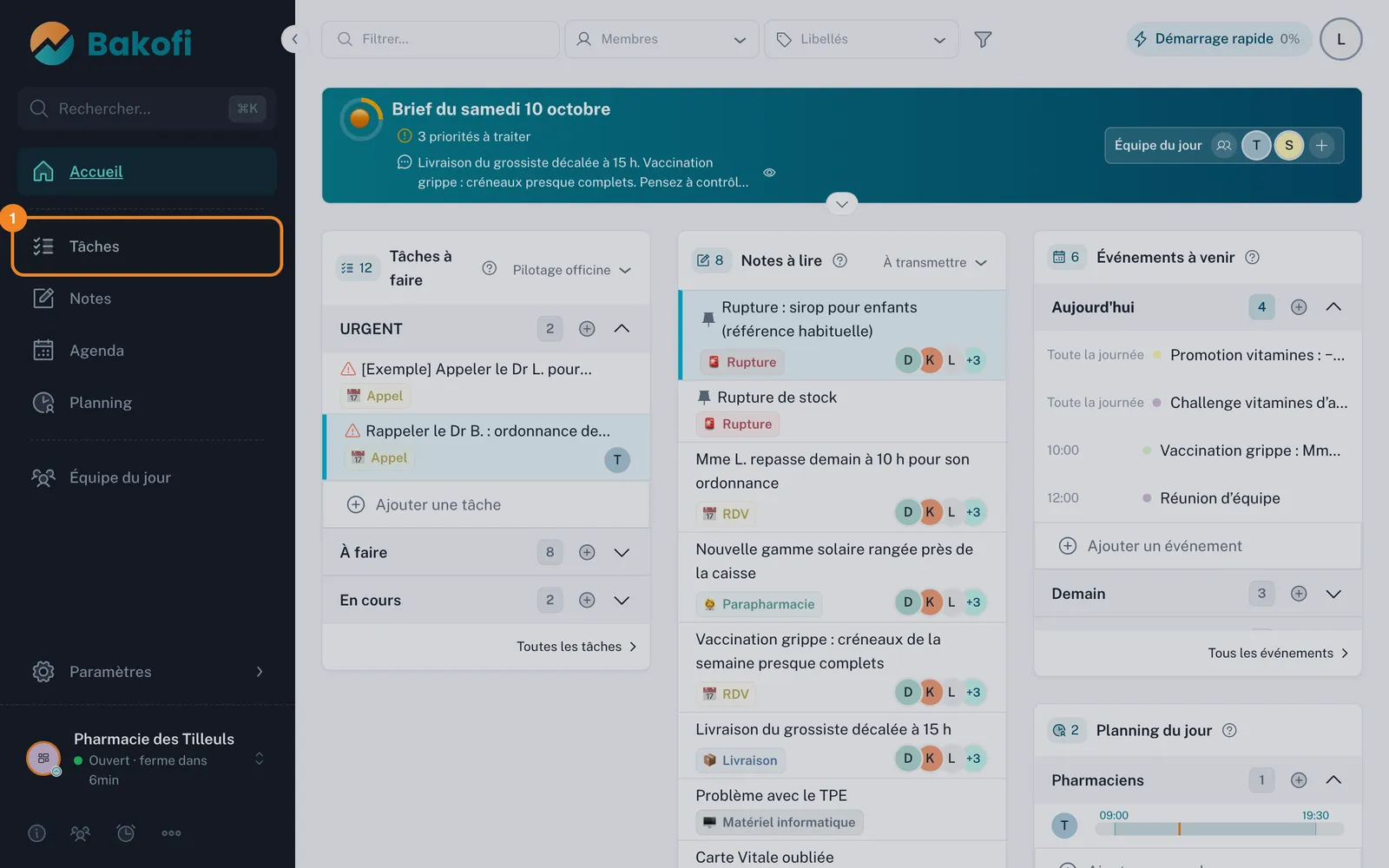Open Agenda in the sidebar
Screen dimensions: 1389x868
pos(148,351)
